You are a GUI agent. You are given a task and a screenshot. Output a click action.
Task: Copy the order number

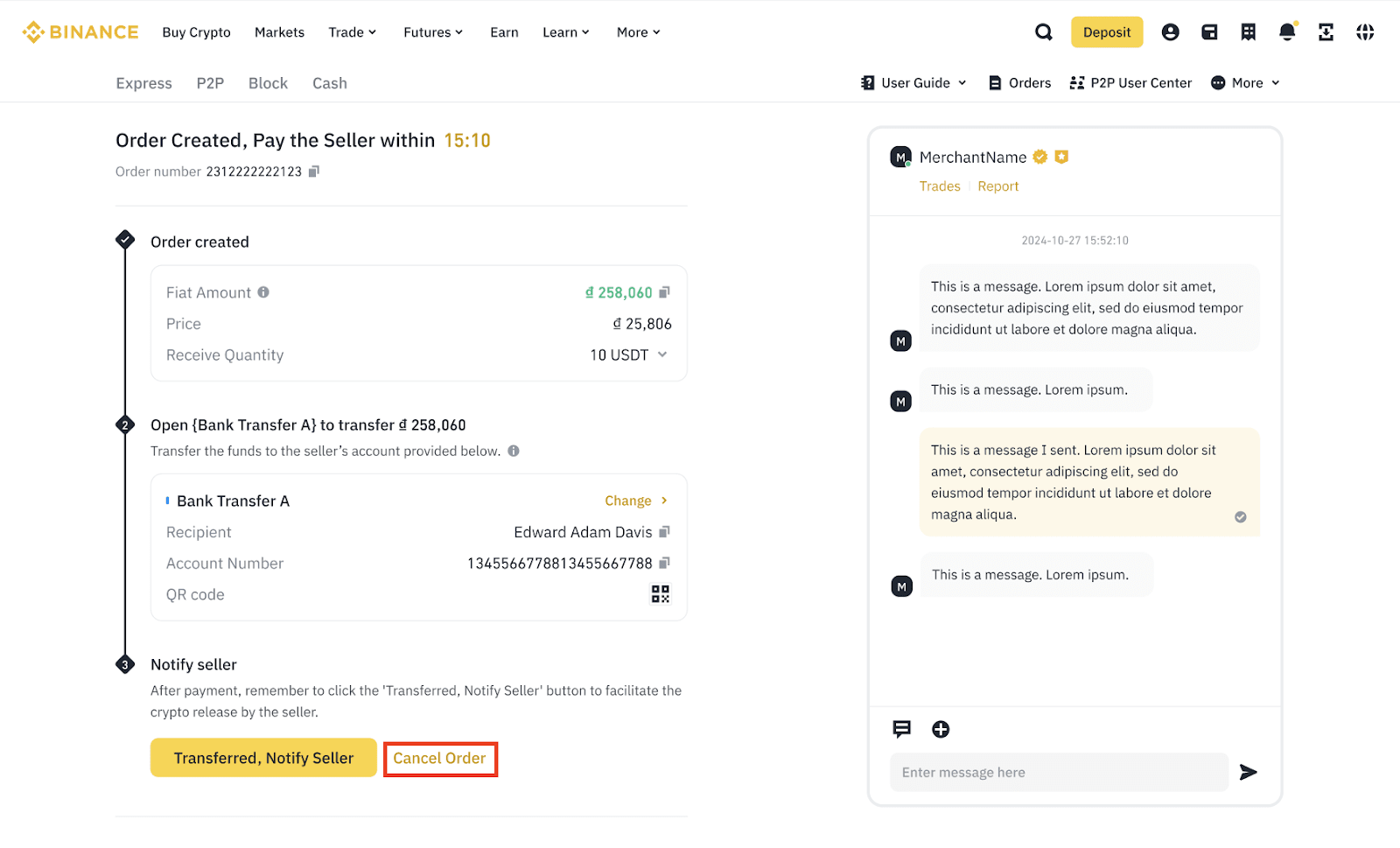click(x=314, y=172)
